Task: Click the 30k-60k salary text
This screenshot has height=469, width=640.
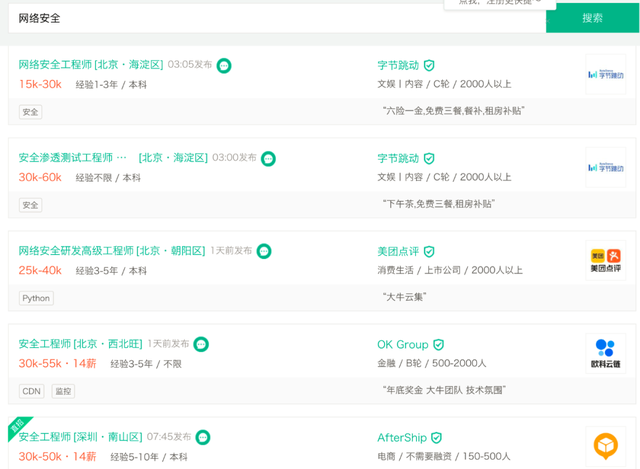Action: [x=40, y=178]
